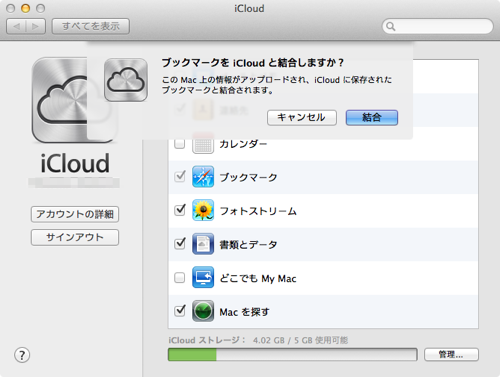The image size is (500, 377).
Task: Show all preferences via すべてを表示
Action: click(x=91, y=26)
